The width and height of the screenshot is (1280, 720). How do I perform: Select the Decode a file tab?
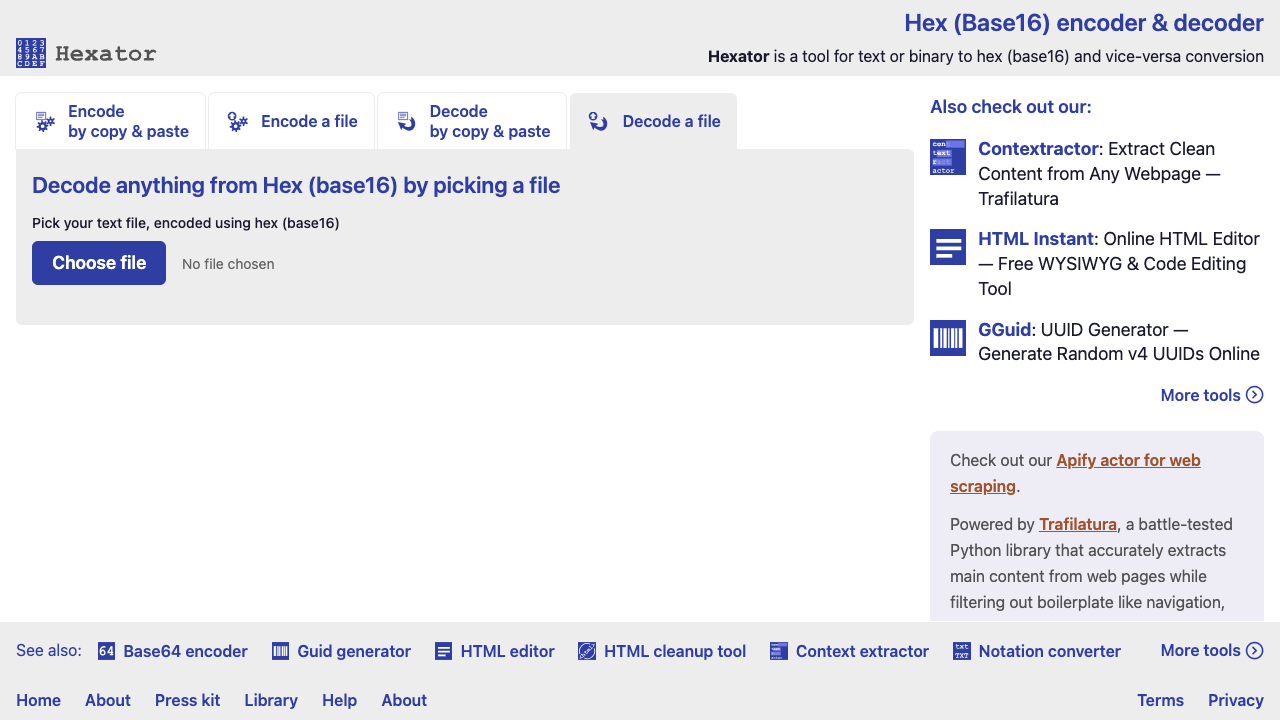pos(654,121)
